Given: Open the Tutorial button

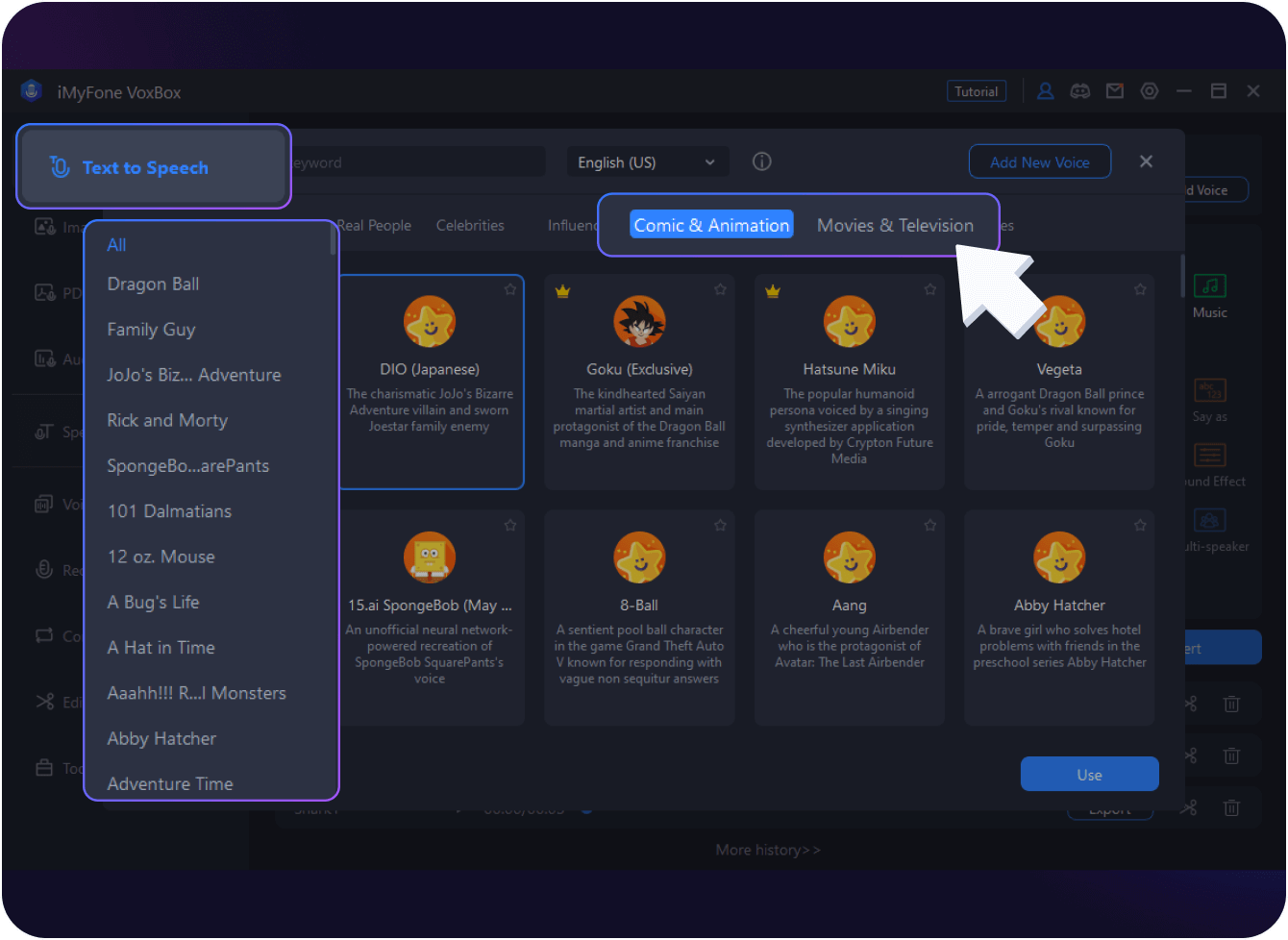Looking at the screenshot, I should (x=977, y=91).
